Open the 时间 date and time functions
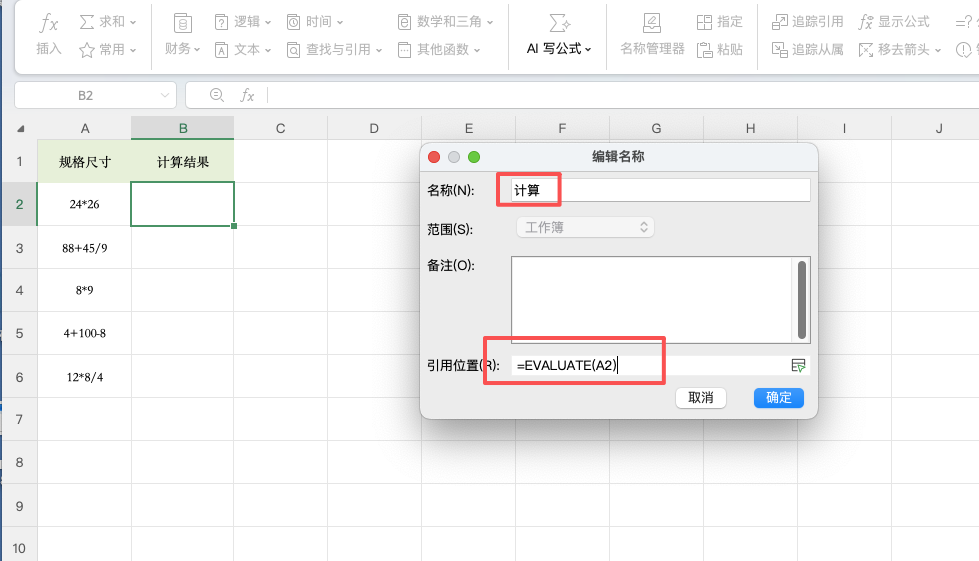The width and height of the screenshot is (979, 561). coord(315,22)
